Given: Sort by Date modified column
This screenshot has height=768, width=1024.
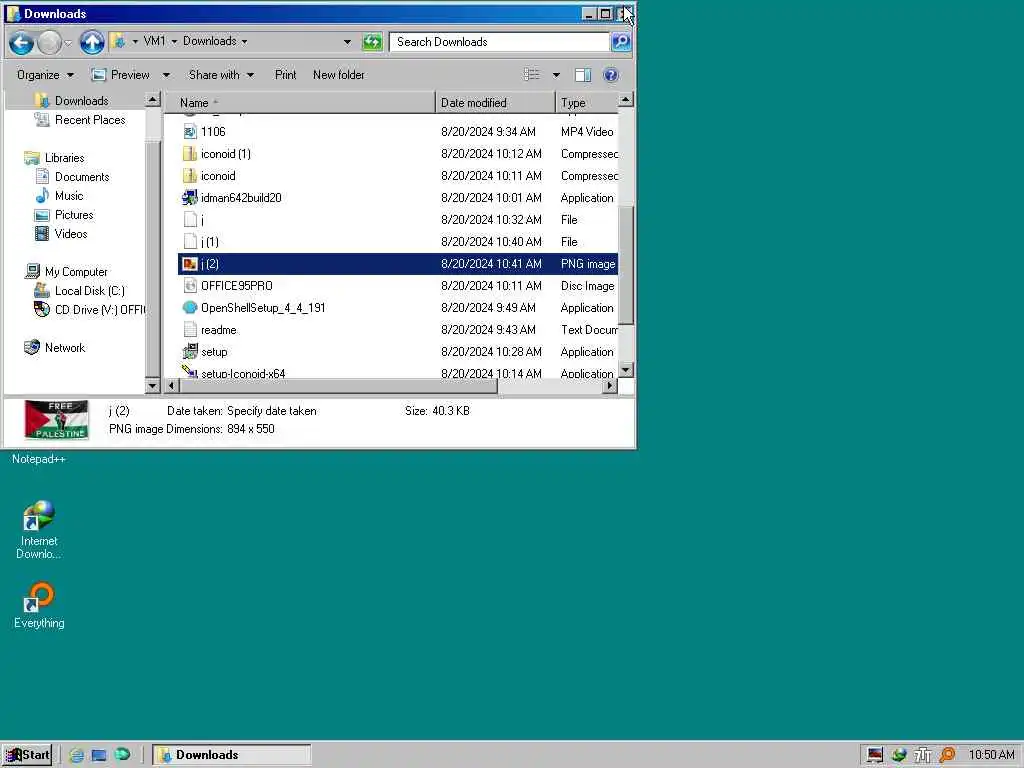Looking at the screenshot, I should click(495, 103).
